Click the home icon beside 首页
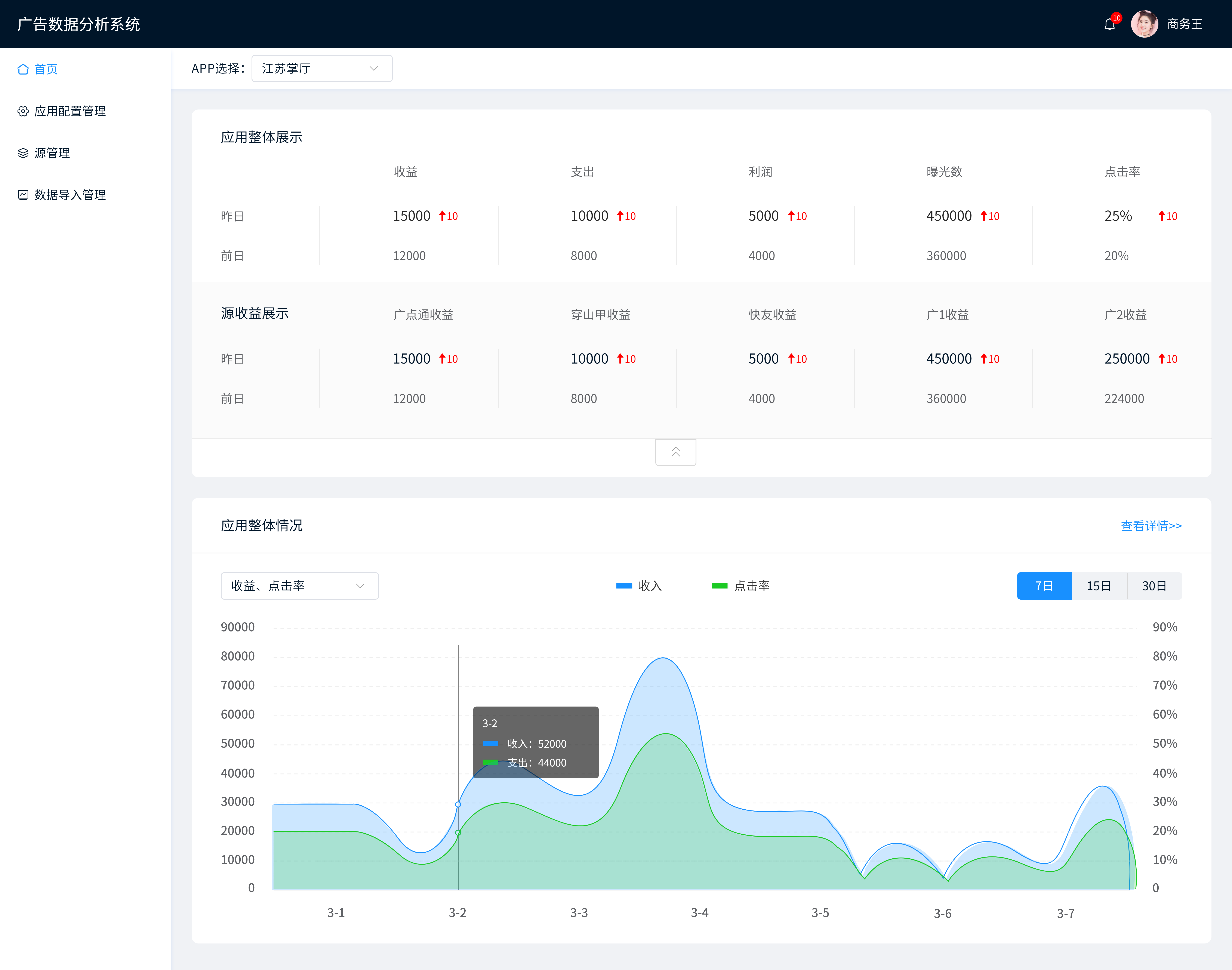Viewport: 1232px width, 970px height. coord(23,69)
